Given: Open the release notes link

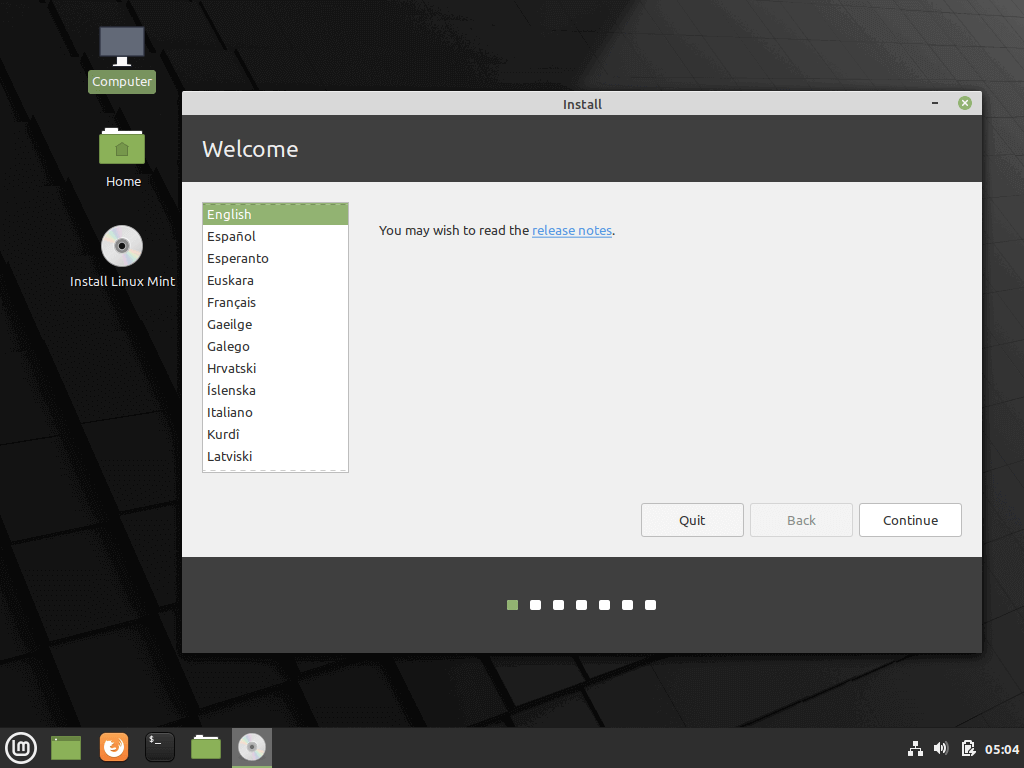Looking at the screenshot, I should (572, 230).
